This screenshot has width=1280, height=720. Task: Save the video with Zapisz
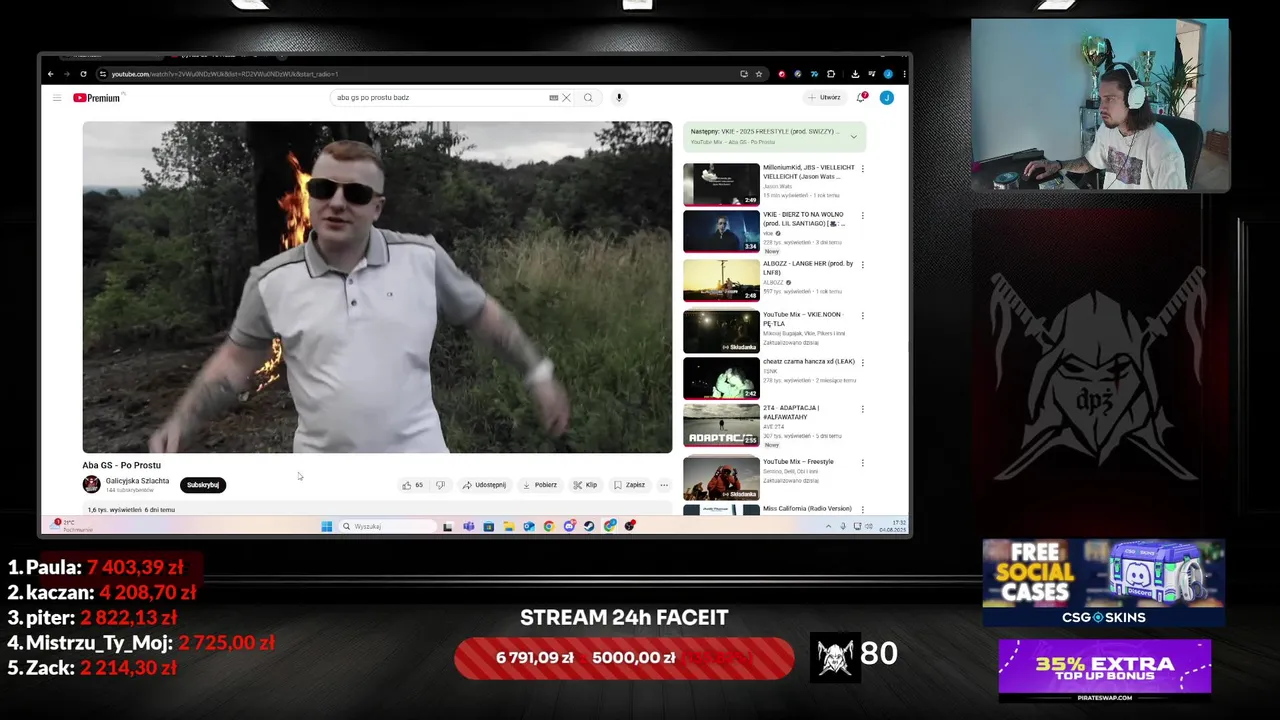pyautogui.click(x=629, y=485)
